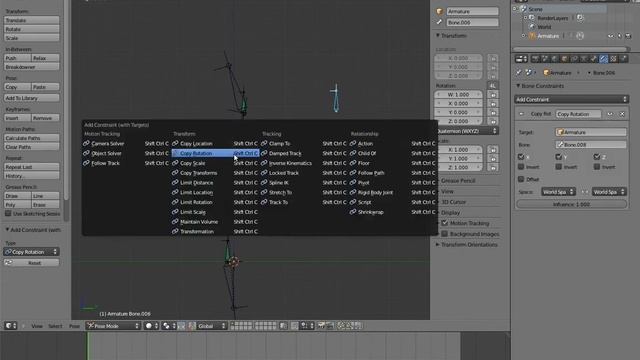
Task: Enable Invert under the X axis
Action: click(521, 167)
